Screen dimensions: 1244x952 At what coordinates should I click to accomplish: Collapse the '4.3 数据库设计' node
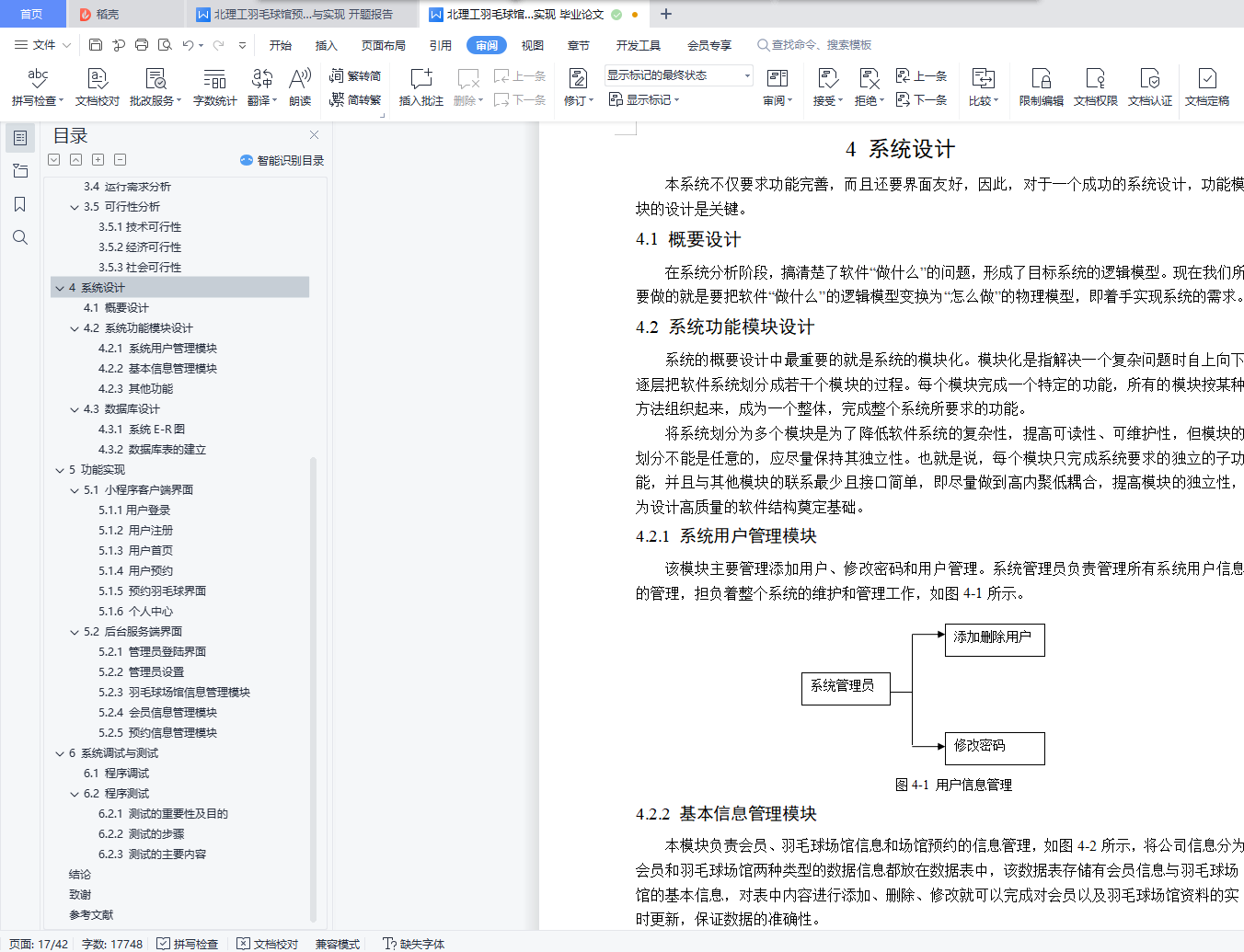(75, 409)
